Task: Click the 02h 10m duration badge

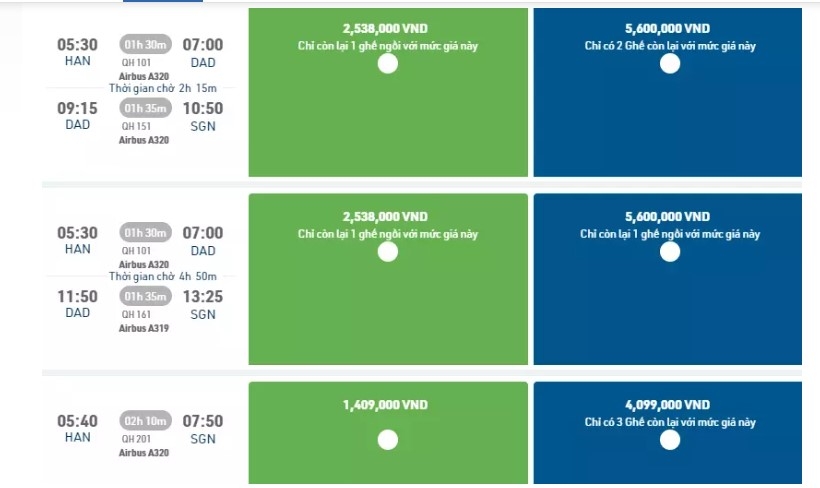Action: click(146, 421)
